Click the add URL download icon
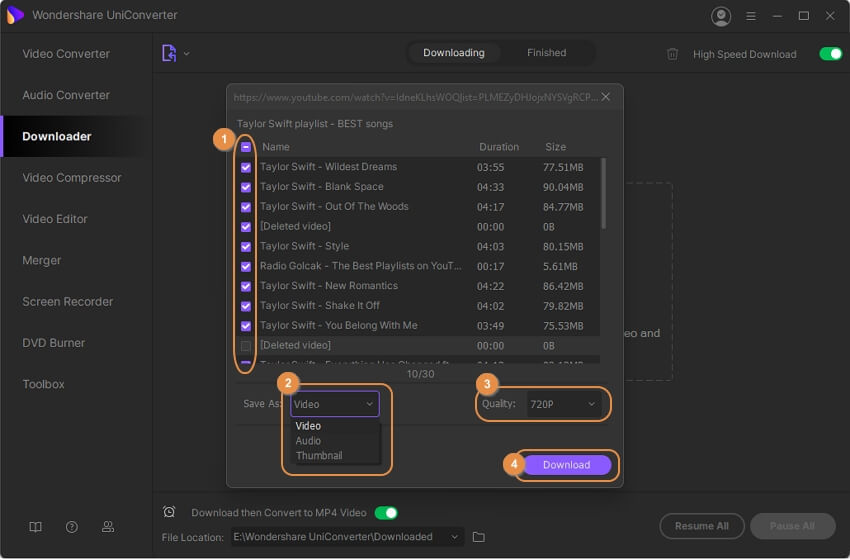The width and height of the screenshot is (850, 560). tap(169, 53)
